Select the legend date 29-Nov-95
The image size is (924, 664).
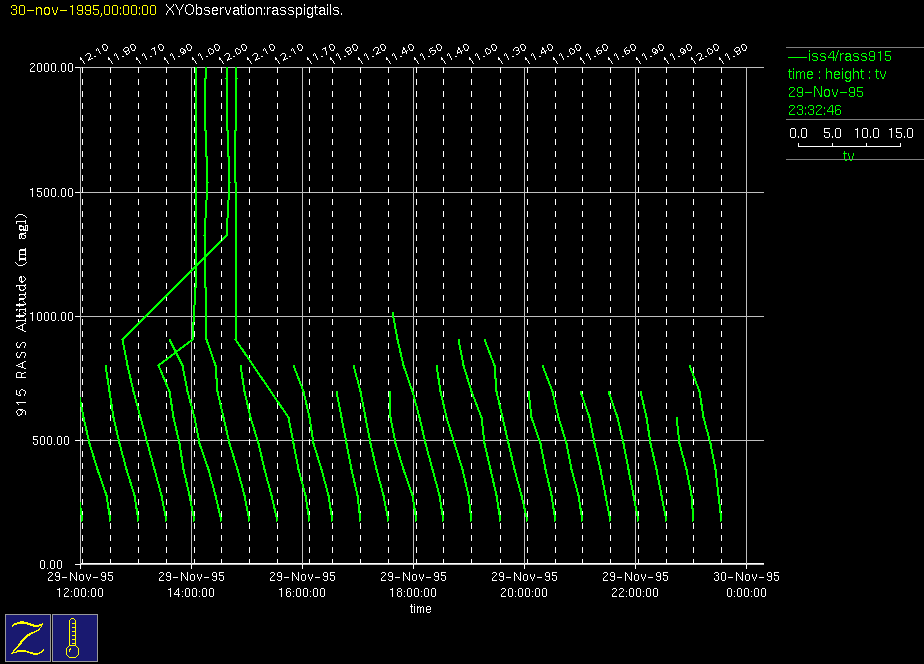826,92
